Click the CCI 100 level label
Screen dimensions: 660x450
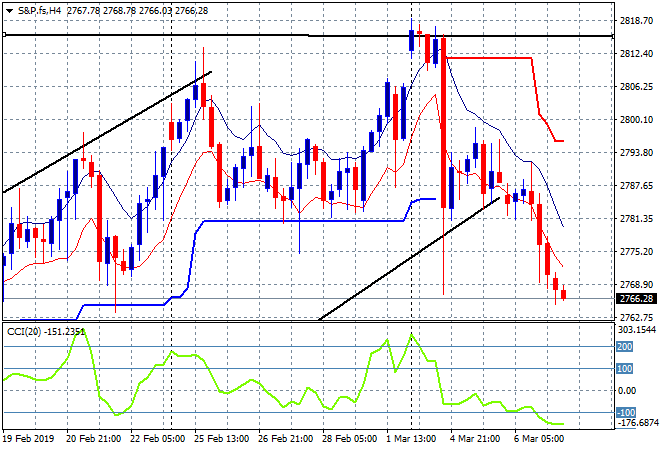click(625, 369)
